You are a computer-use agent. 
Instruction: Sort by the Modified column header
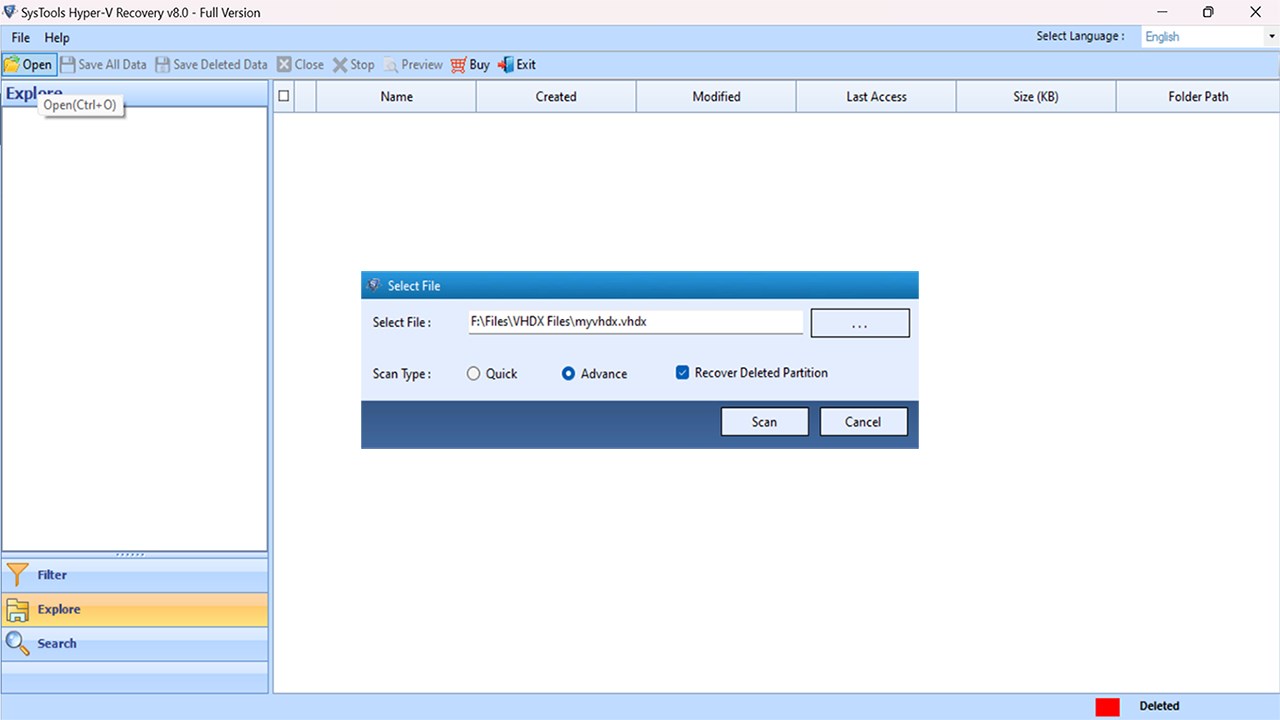click(x=716, y=97)
